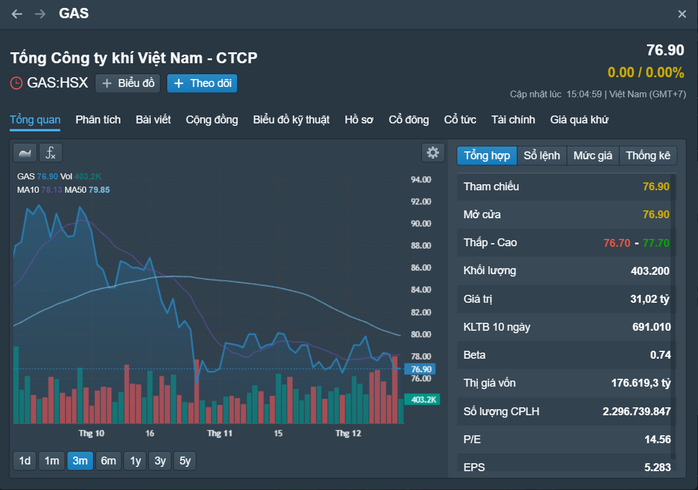Click the Beta value 0.74

pyautogui.click(x=660, y=355)
